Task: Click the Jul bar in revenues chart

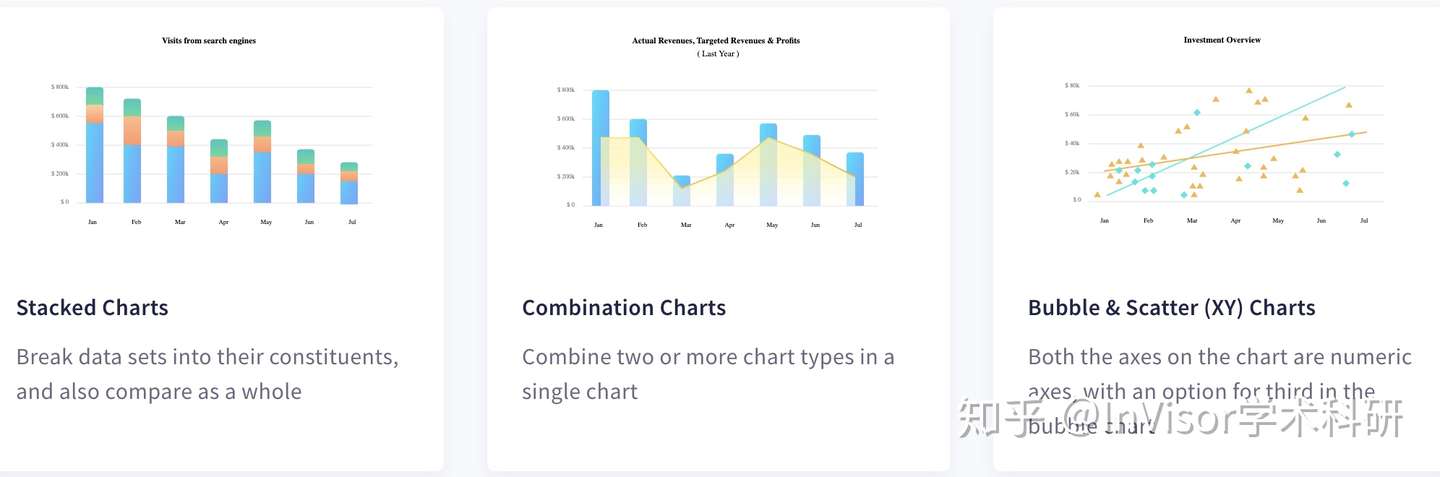Action: (855, 179)
